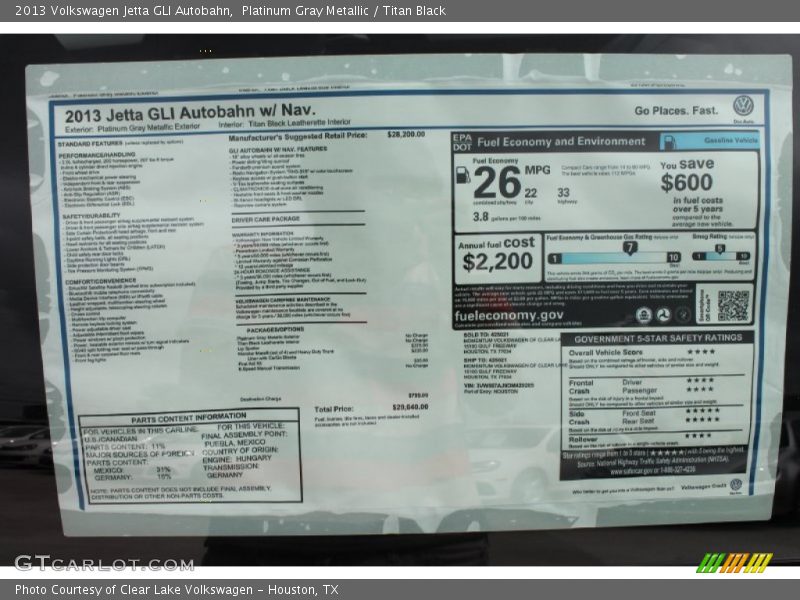This screenshot has width=800, height=600.
Task: Click the 'GOVERNMENT 5-STAR SAFETY RATINGS' header
Action: click(658, 339)
